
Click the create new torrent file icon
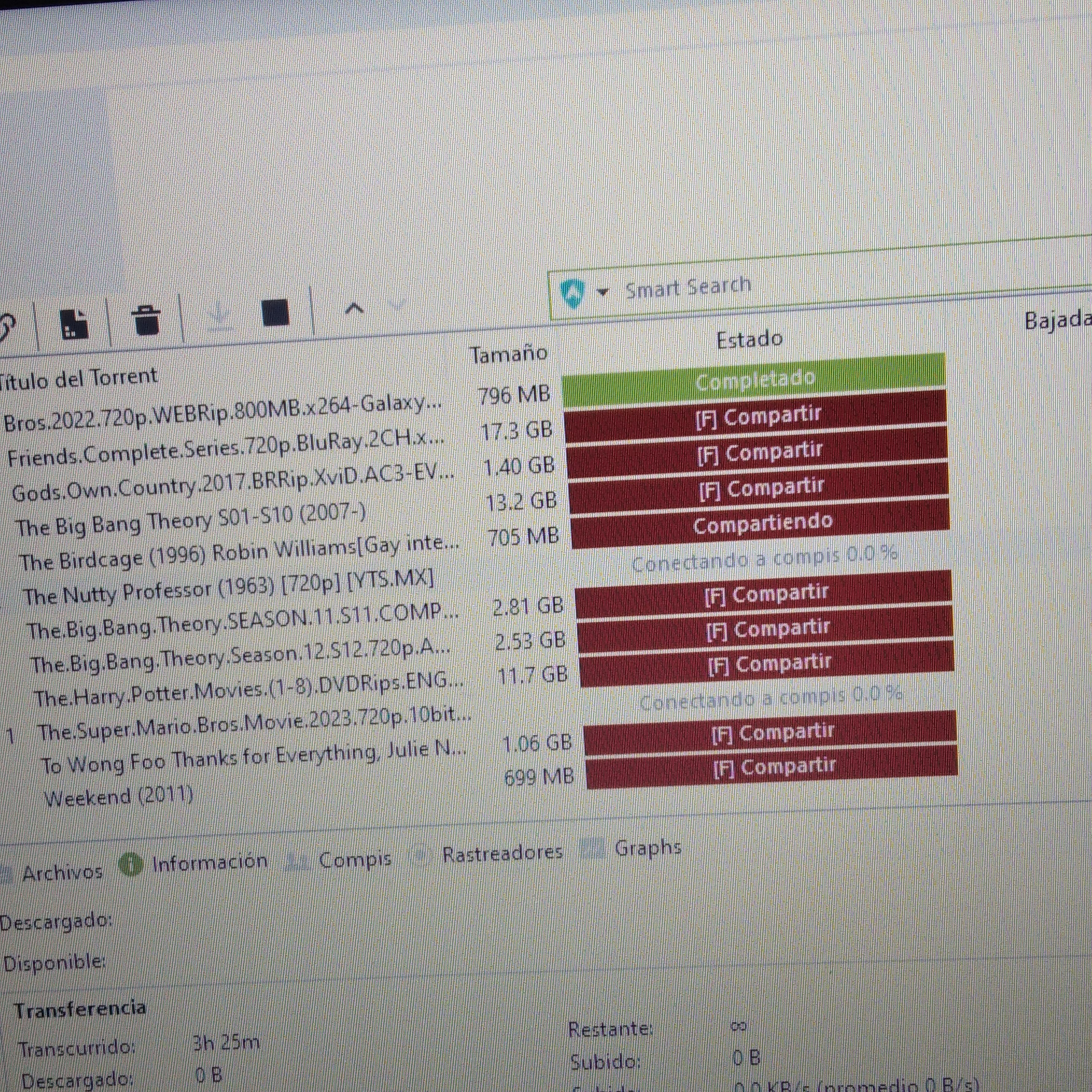tap(74, 323)
